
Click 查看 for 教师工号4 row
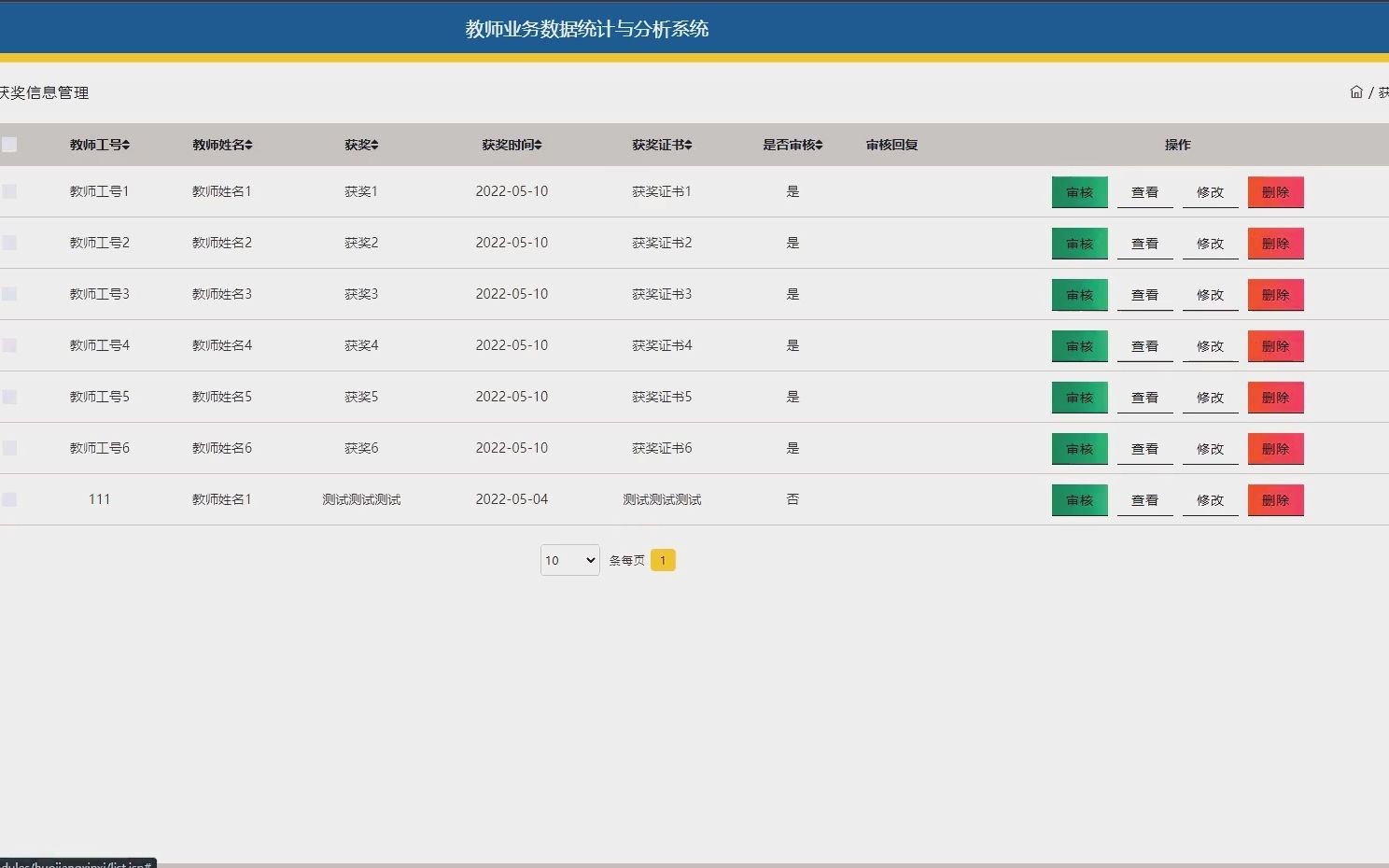(x=1145, y=346)
